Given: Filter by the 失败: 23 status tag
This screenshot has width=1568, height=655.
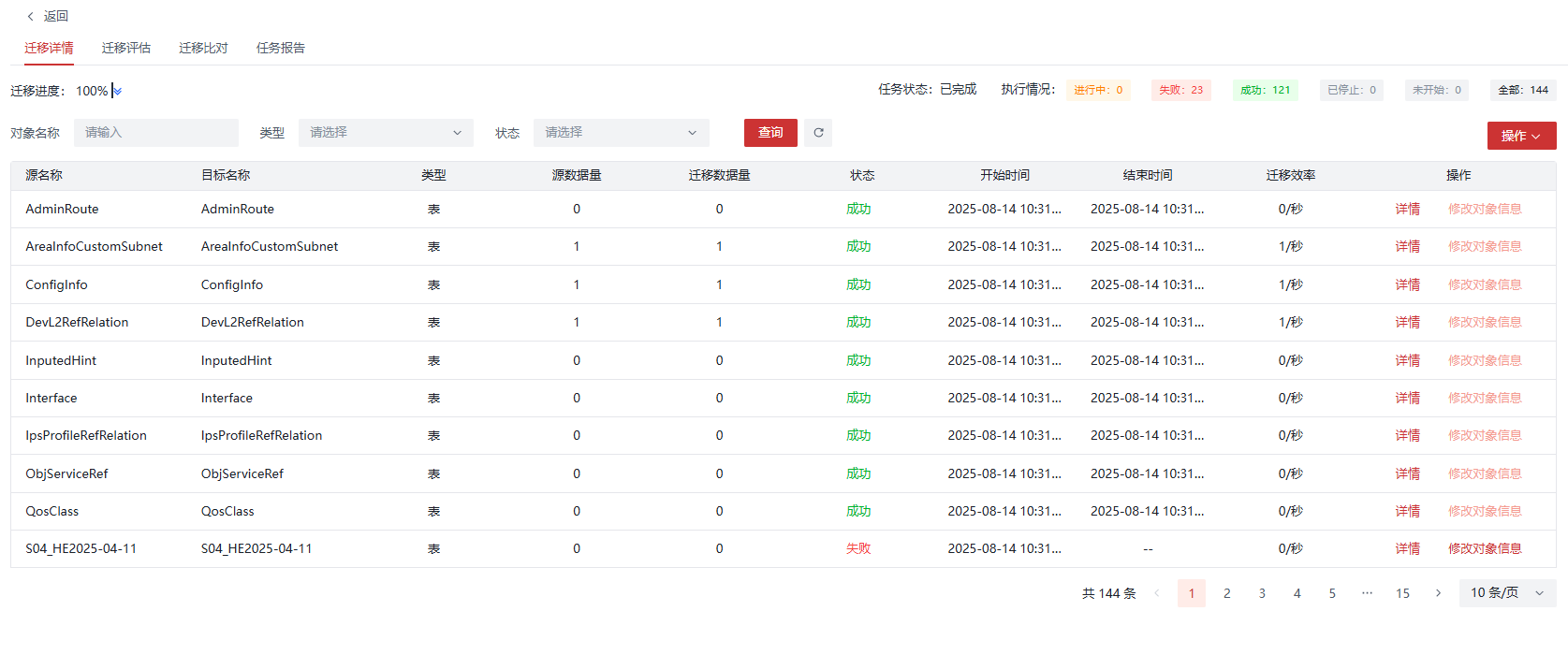Looking at the screenshot, I should [x=1180, y=90].
